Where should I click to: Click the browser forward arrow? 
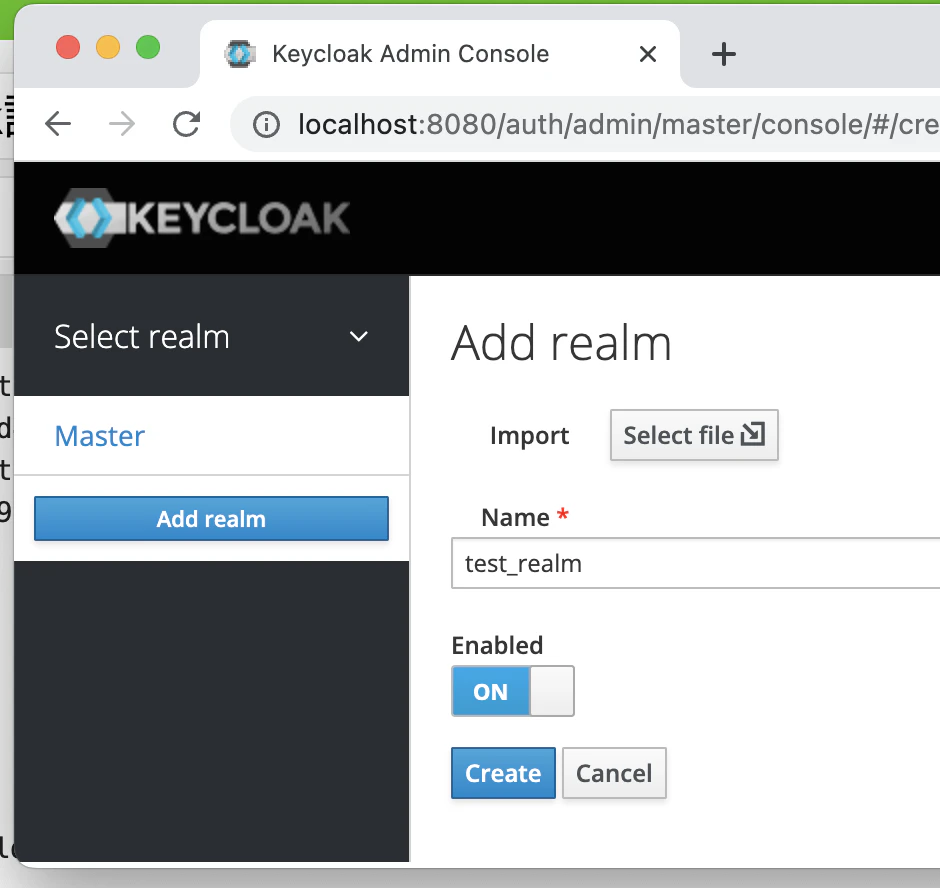(x=122, y=125)
